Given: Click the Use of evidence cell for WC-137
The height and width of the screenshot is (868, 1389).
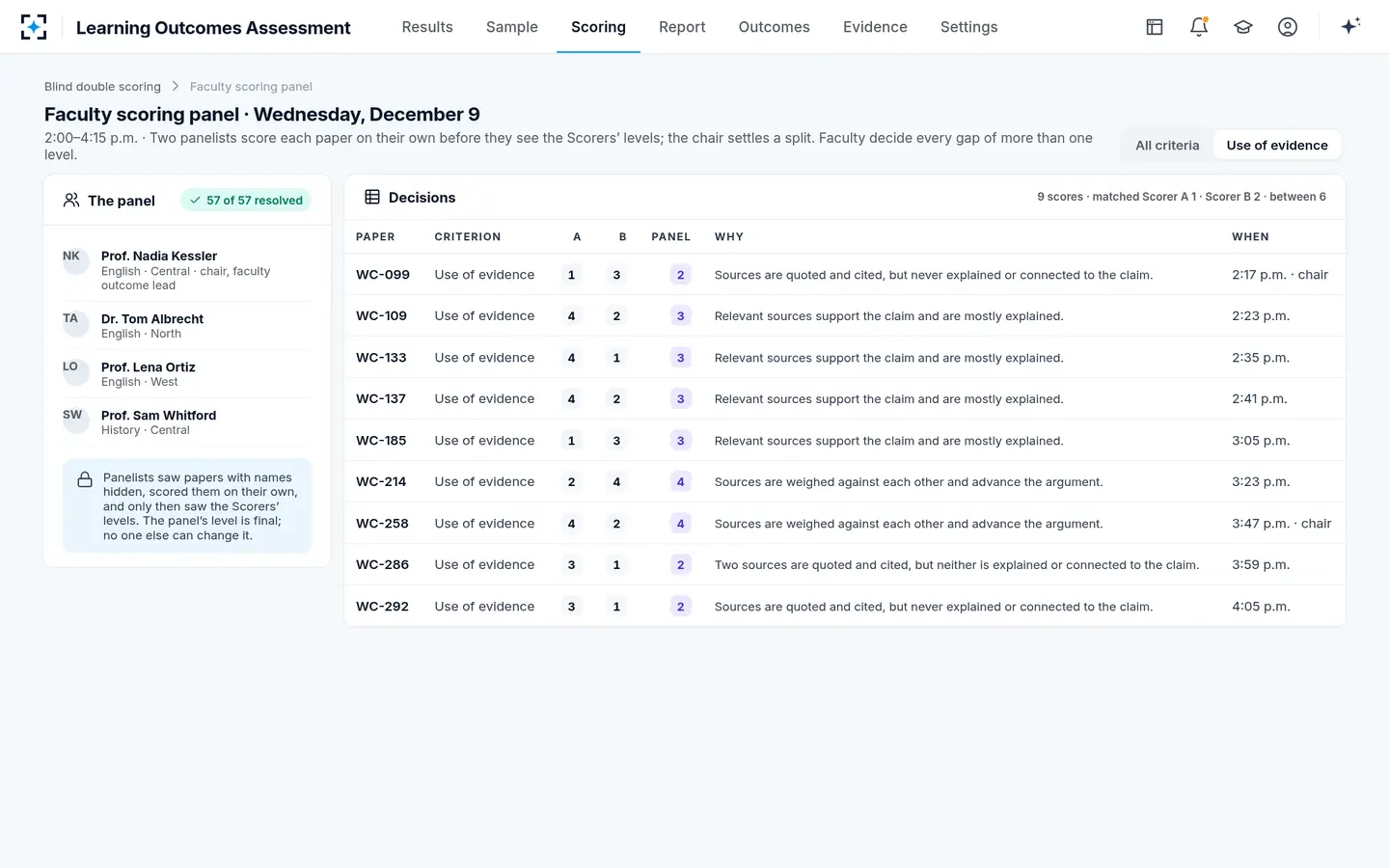Looking at the screenshot, I should 484,399.
